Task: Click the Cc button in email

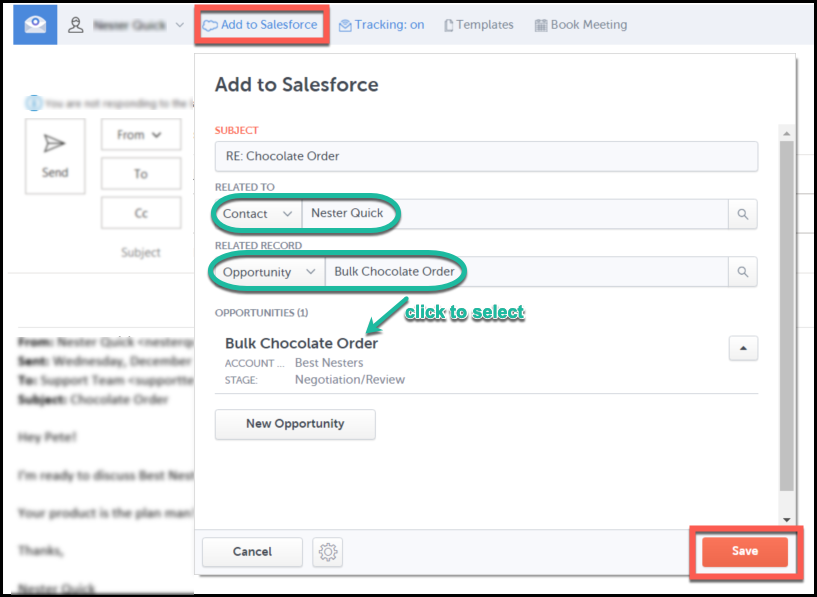Action: tap(141, 213)
